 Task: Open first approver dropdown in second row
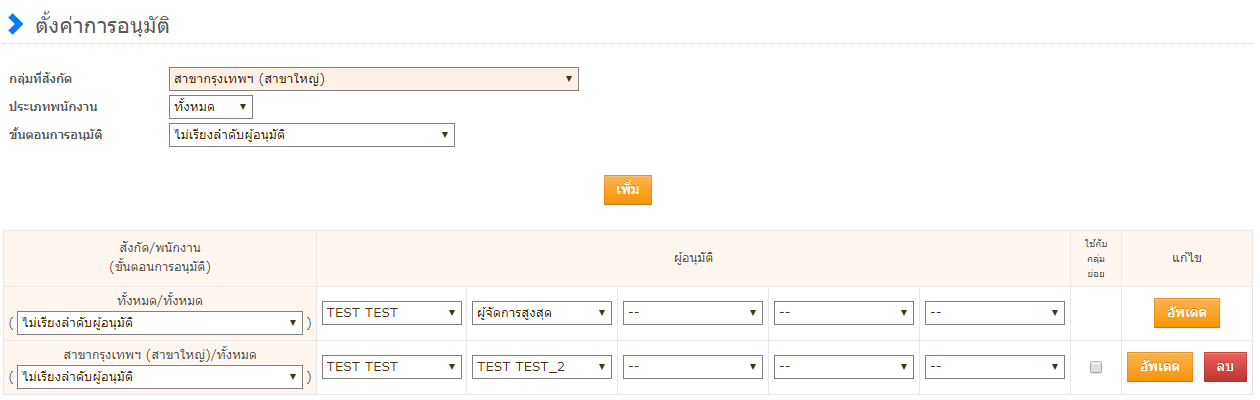tap(392, 367)
